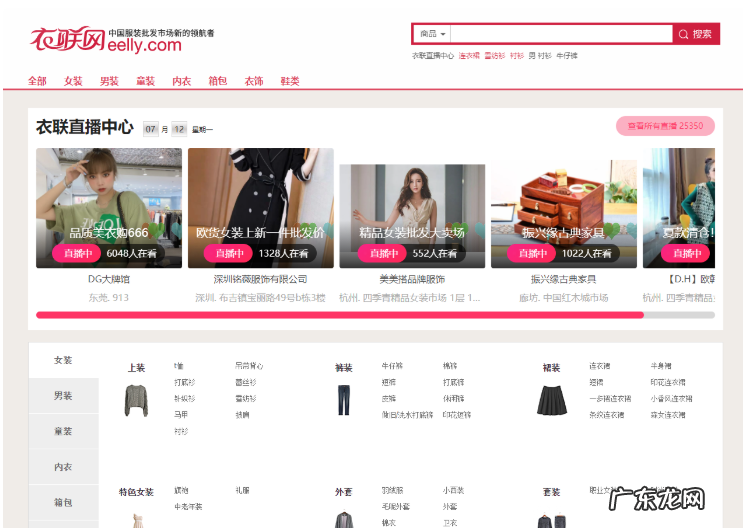743x528 pixels.
Task: Open the 半身裙 subcategory link
Action: 661,366
